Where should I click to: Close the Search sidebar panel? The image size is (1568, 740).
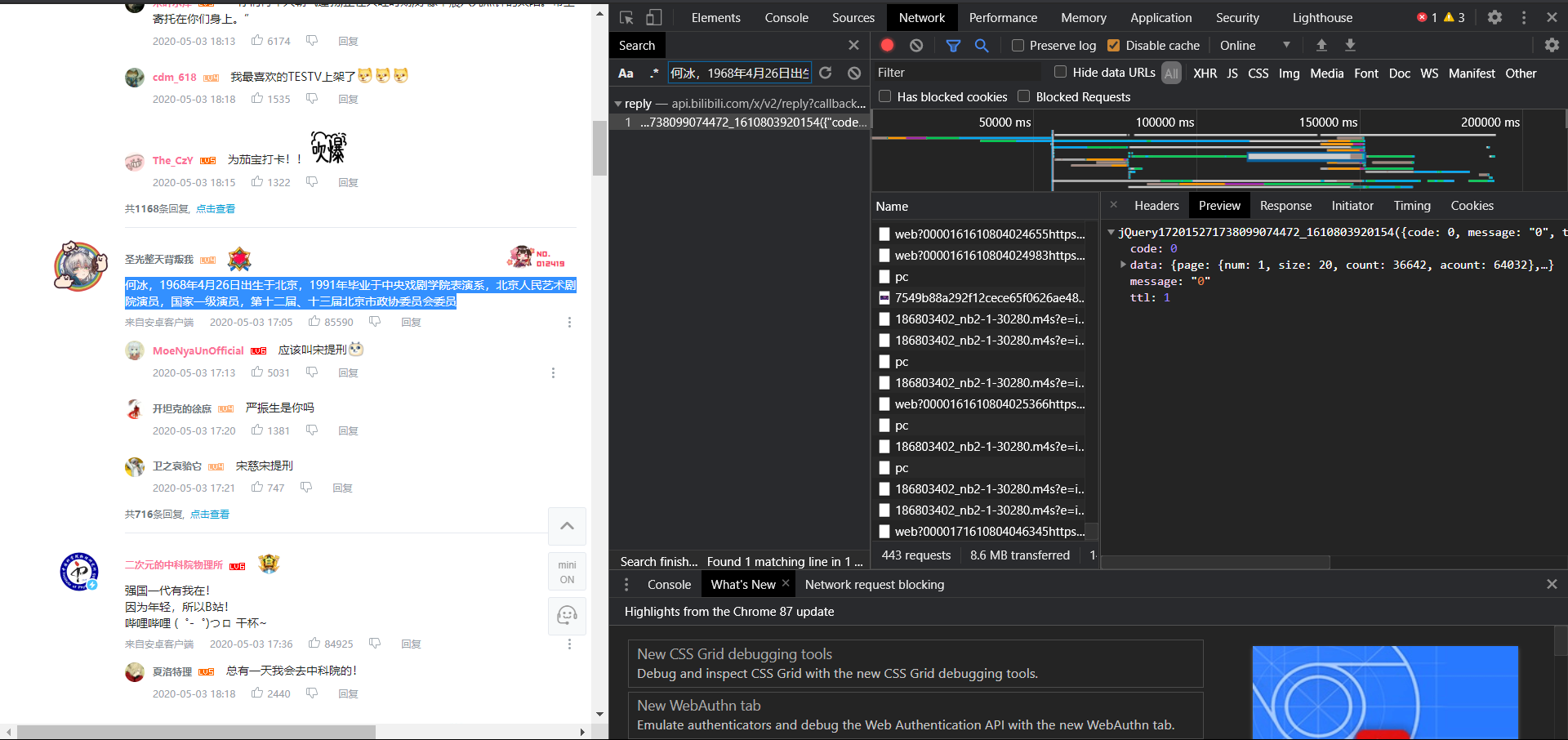click(x=853, y=45)
